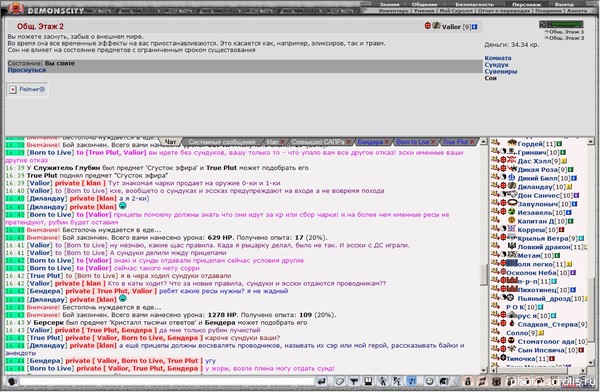600x392 pixels.
Task: Open the smiley emoticon picker
Action: 430,381
